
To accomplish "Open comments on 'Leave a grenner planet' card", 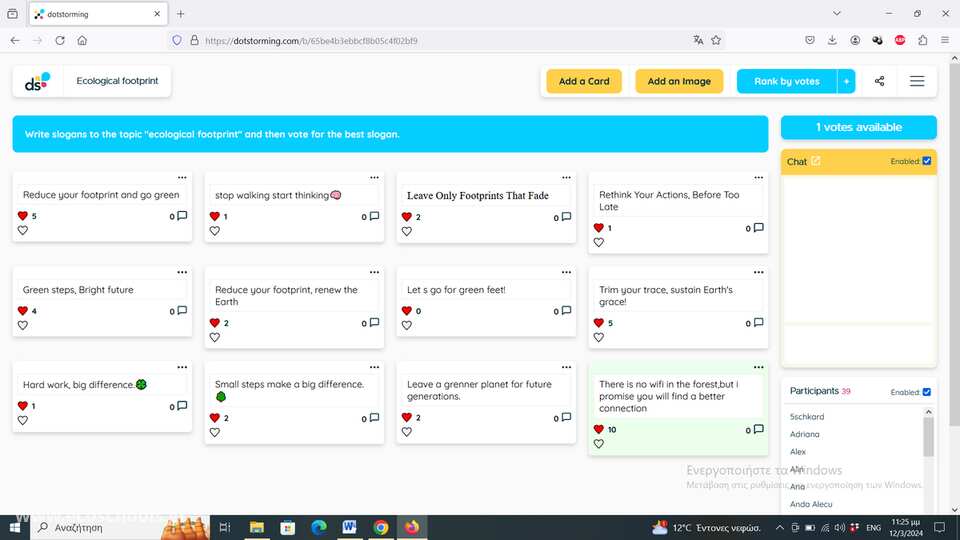I will (566, 418).
